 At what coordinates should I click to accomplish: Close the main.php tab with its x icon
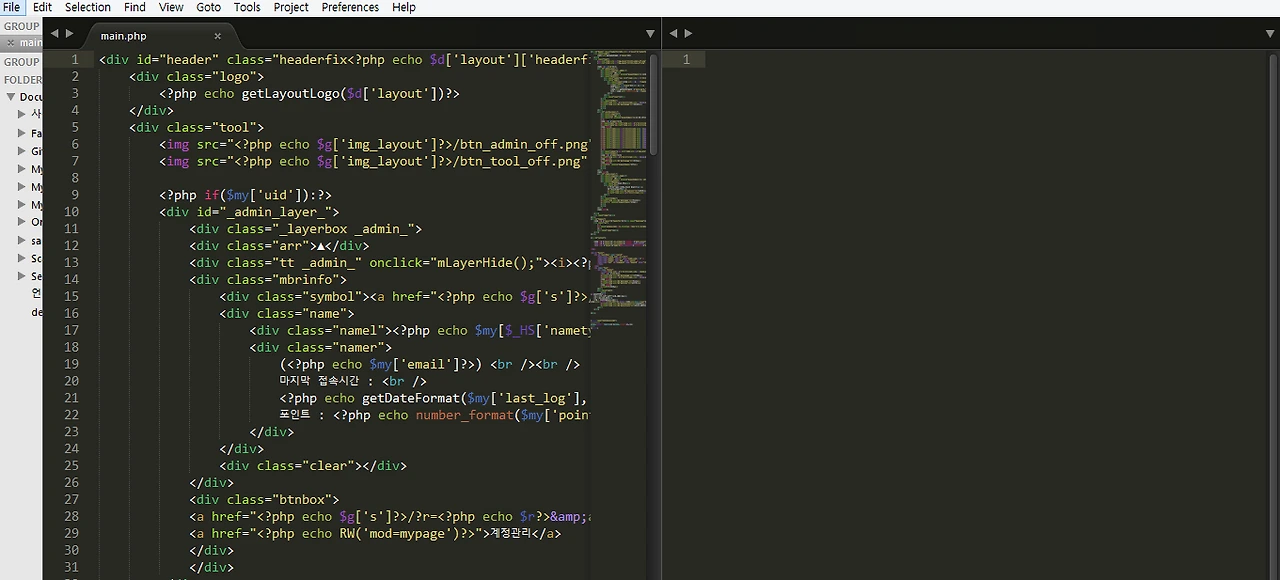coord(217,36)
